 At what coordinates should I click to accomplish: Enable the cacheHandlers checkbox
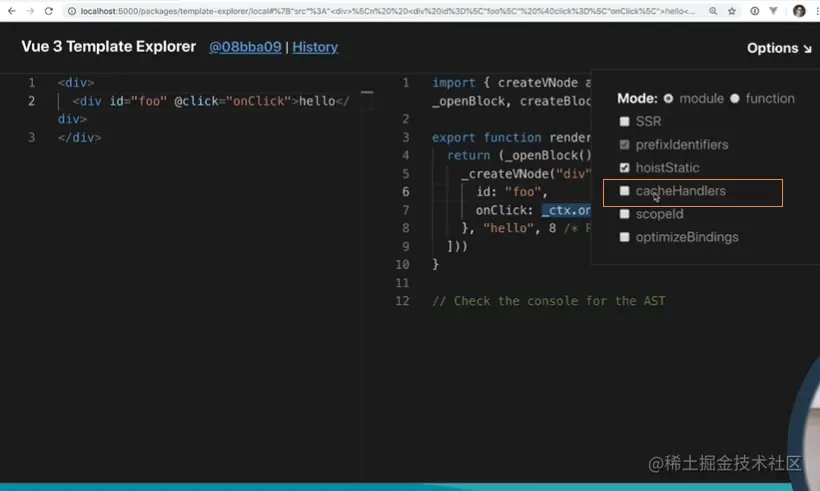point(624,191)
